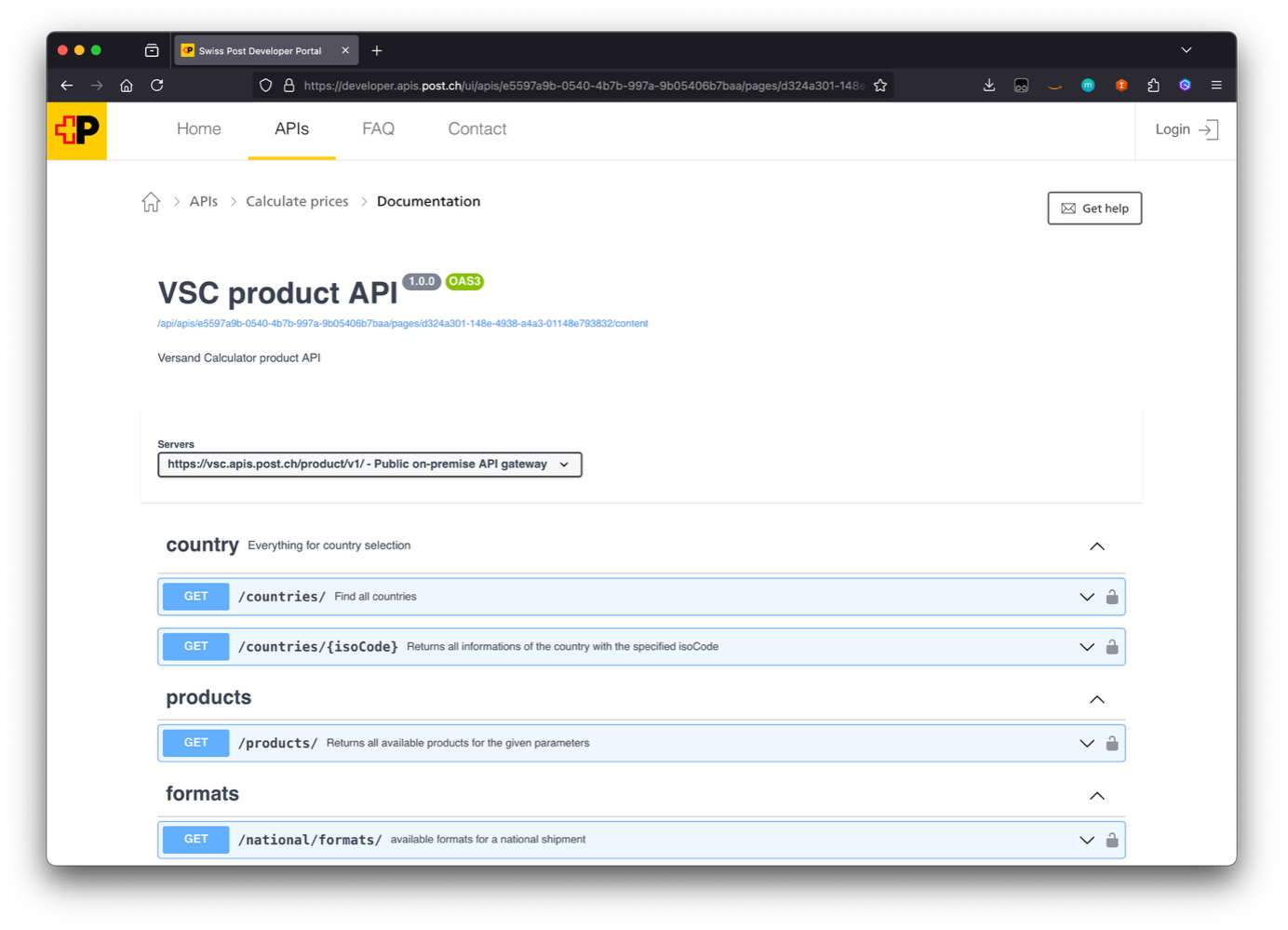Viewport: 1288px width, 930px height.
Task: Expand the GET /countries/ operation chevron
Action: 1087,597
